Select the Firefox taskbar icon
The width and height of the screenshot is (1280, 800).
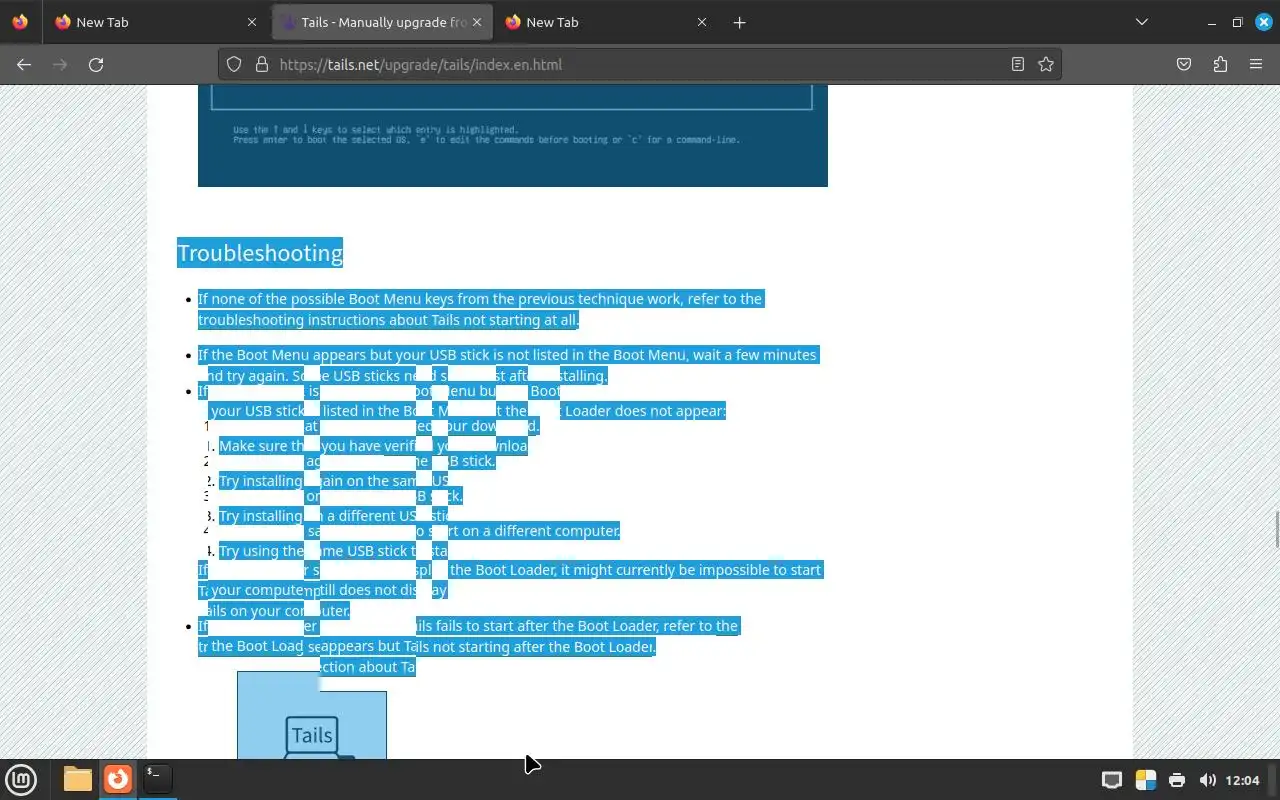(118, 779)
